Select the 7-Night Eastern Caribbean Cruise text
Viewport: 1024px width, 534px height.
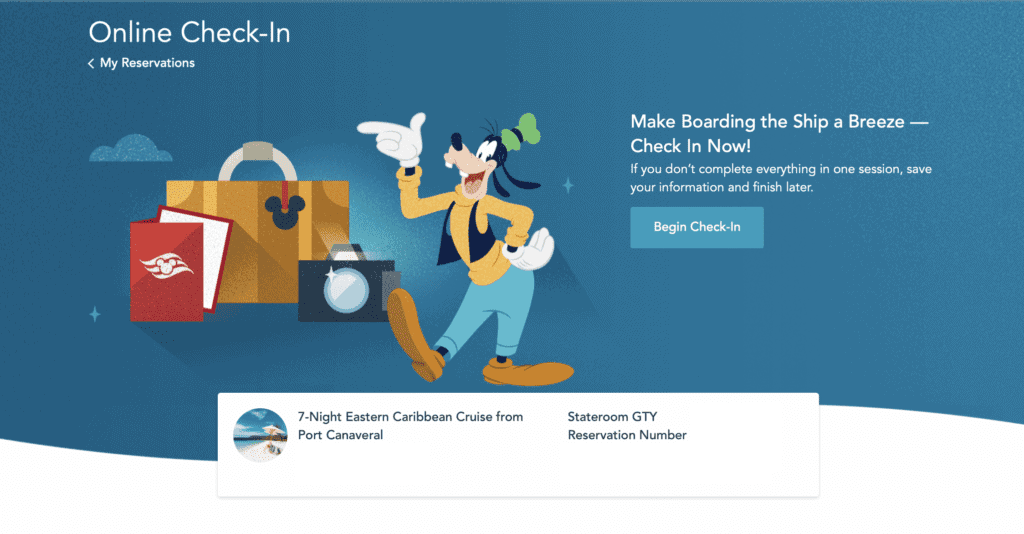[410, 426]
